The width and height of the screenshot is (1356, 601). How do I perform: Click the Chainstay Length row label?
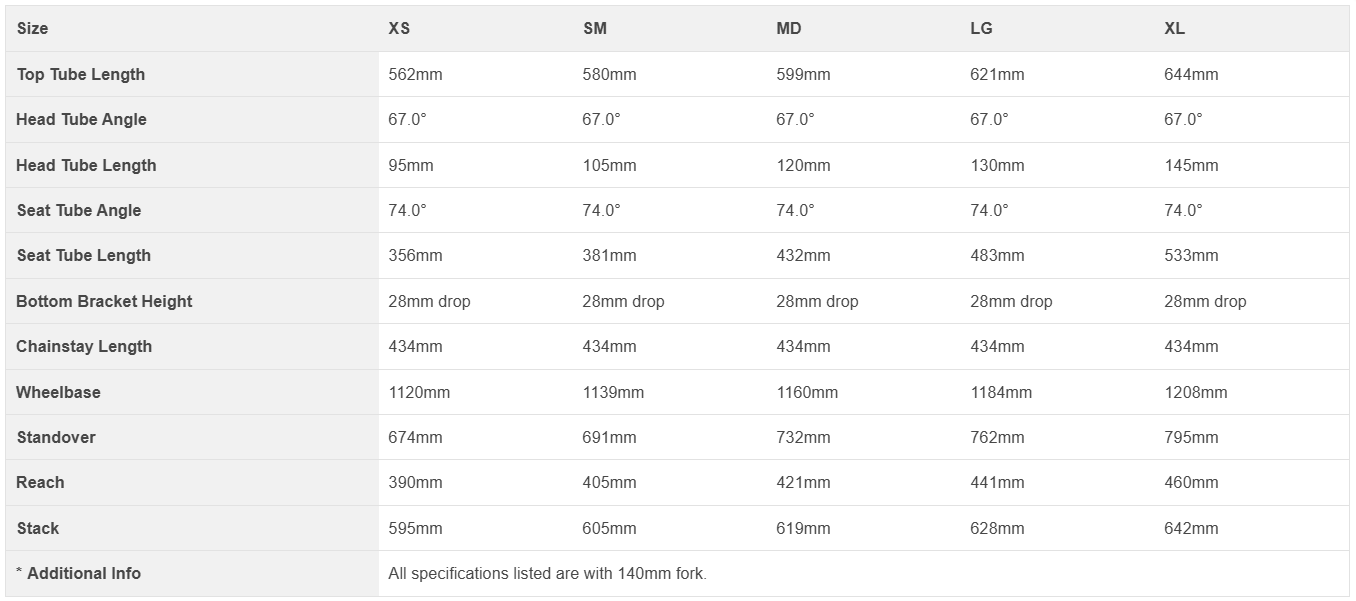84,347
